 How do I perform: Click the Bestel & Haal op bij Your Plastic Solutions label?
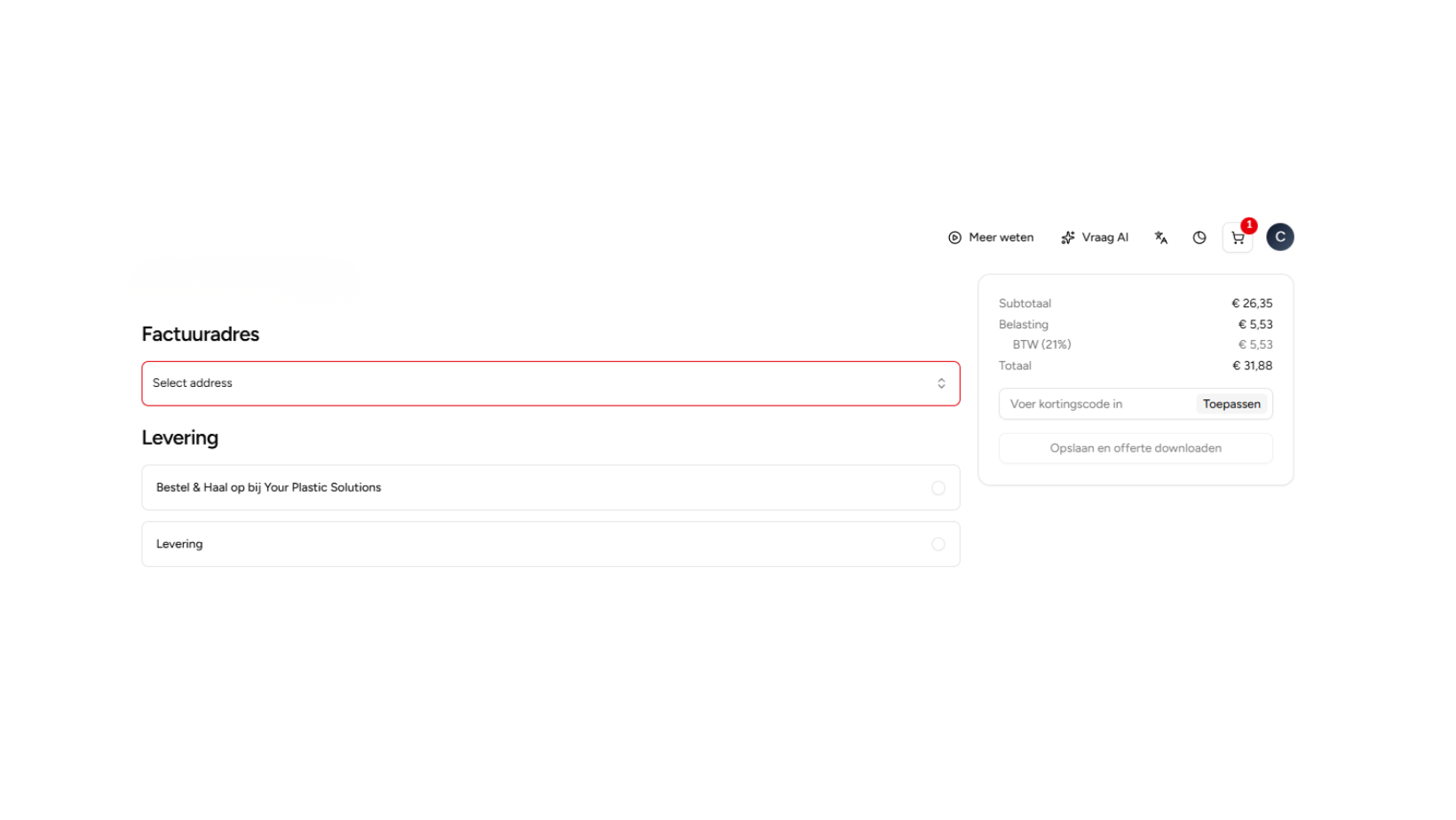(x=268, y=488)
